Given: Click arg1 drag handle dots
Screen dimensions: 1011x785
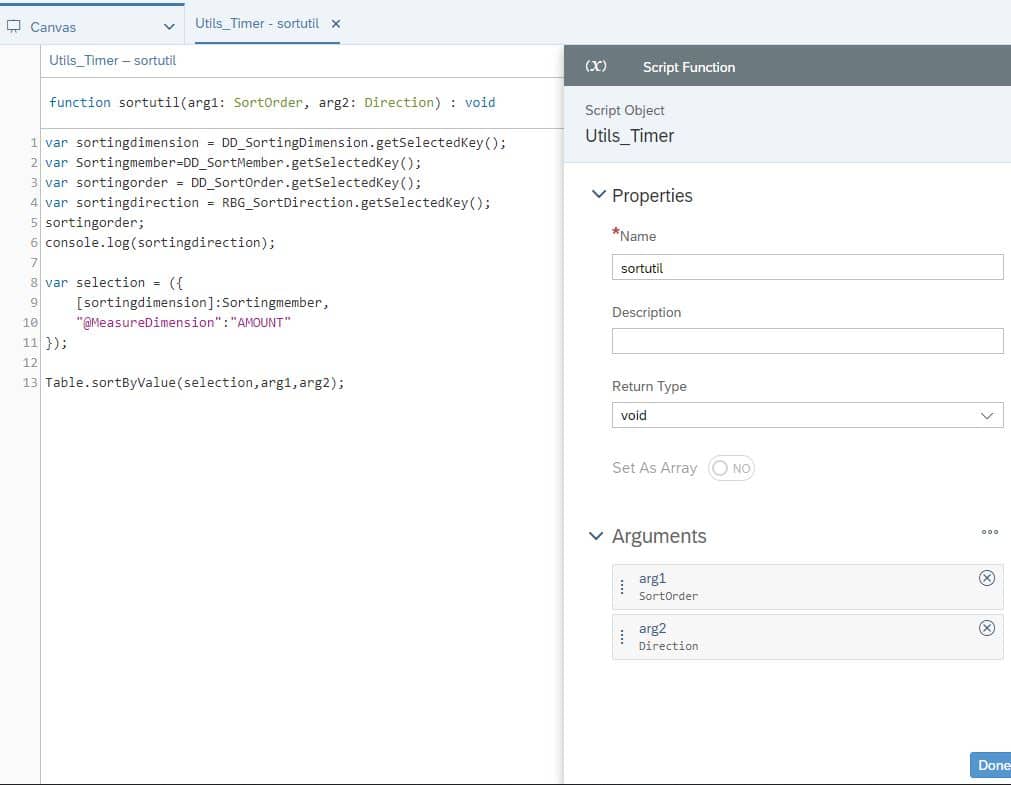Looking at the screenshot, I should click(x=622, y=586).
